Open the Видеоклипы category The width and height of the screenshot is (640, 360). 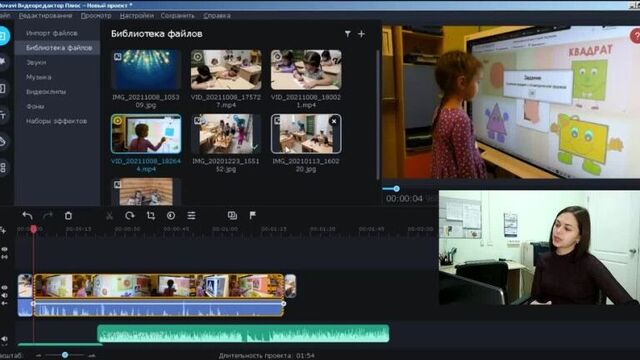pyautogui.click(x=46, y=92)
